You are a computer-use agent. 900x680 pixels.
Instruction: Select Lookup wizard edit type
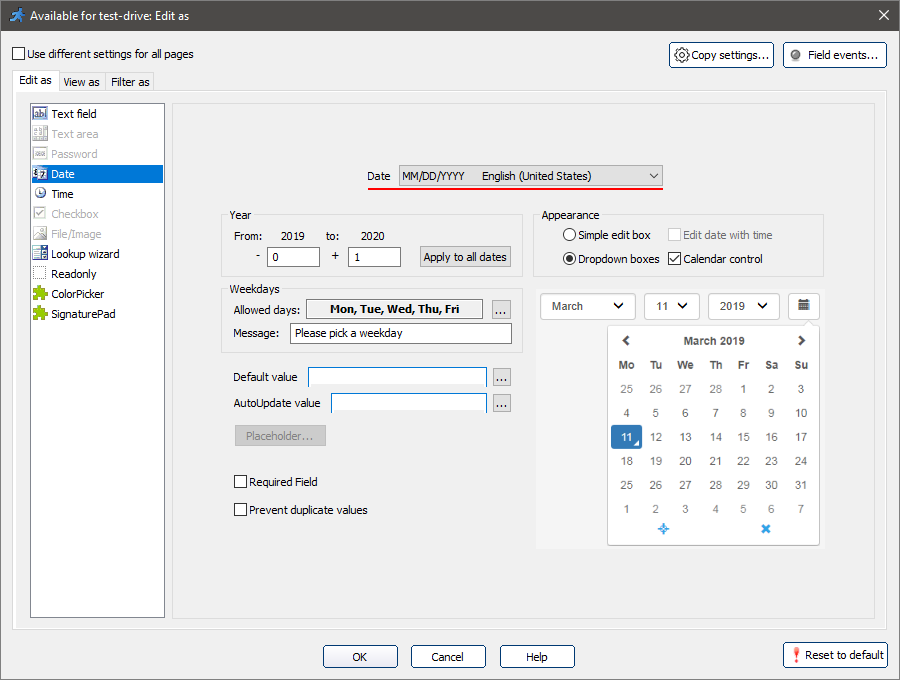pyautogui.click(x=85, y=254)
